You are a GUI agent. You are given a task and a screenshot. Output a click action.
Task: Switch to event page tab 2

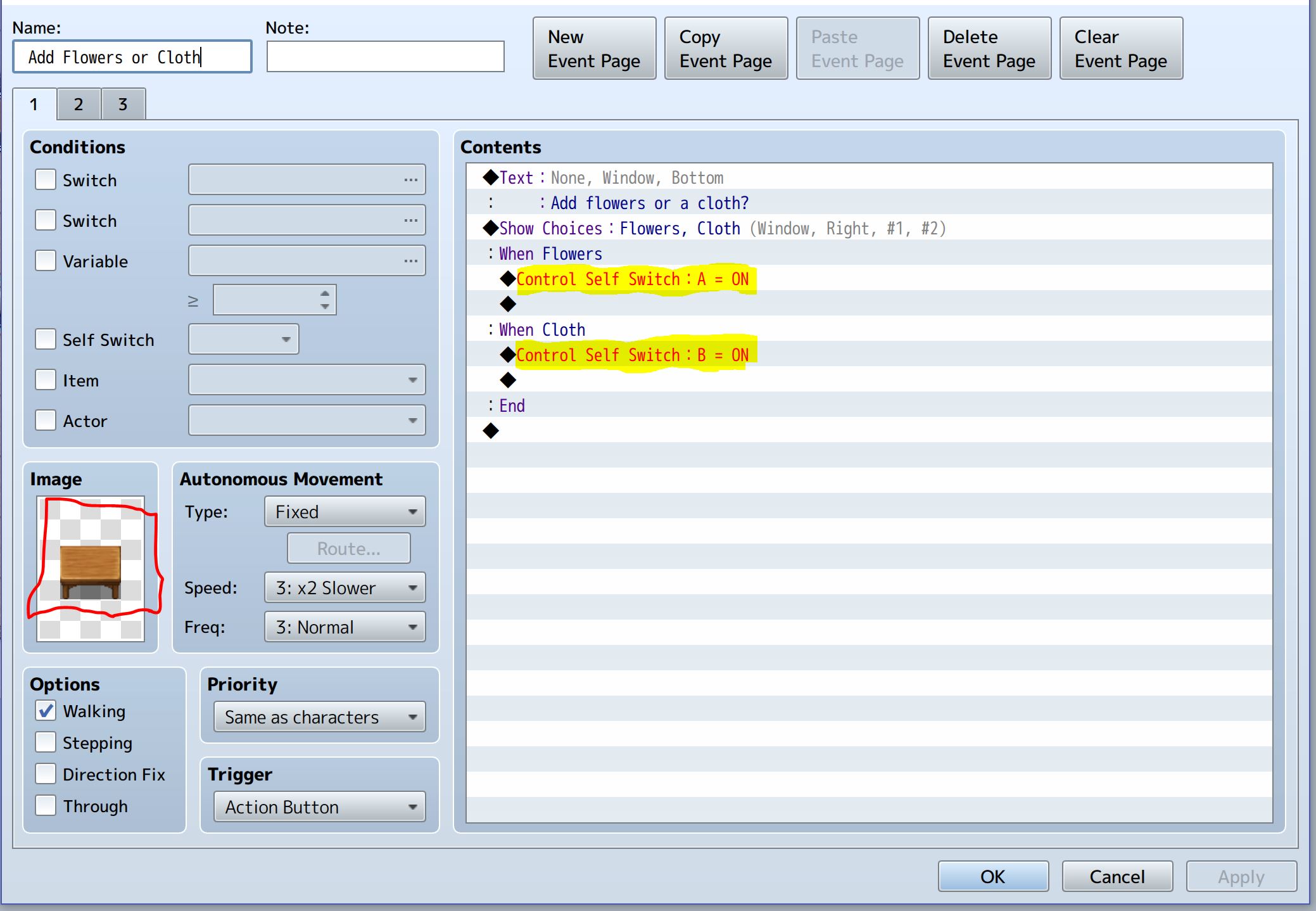pyautogui.click(x=79, y=105)
